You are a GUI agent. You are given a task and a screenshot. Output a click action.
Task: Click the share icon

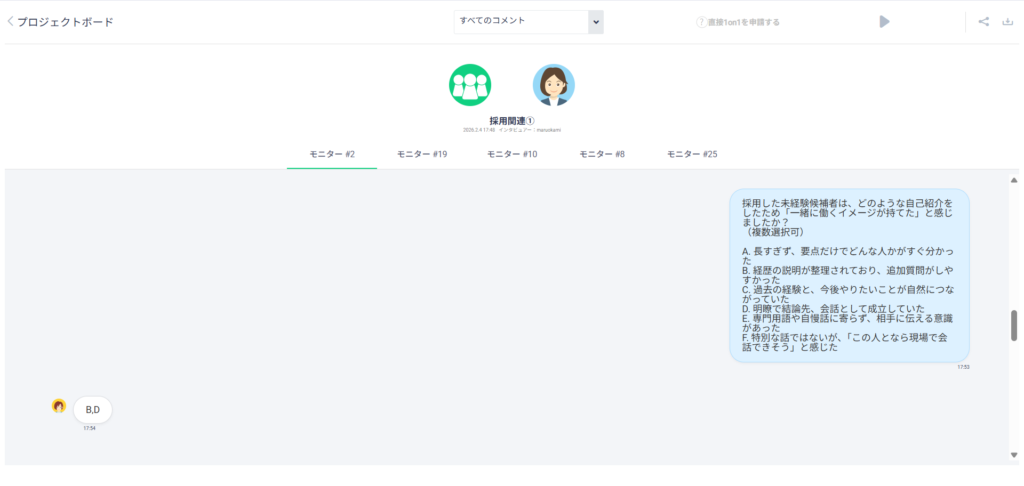(x=983, y=21)
